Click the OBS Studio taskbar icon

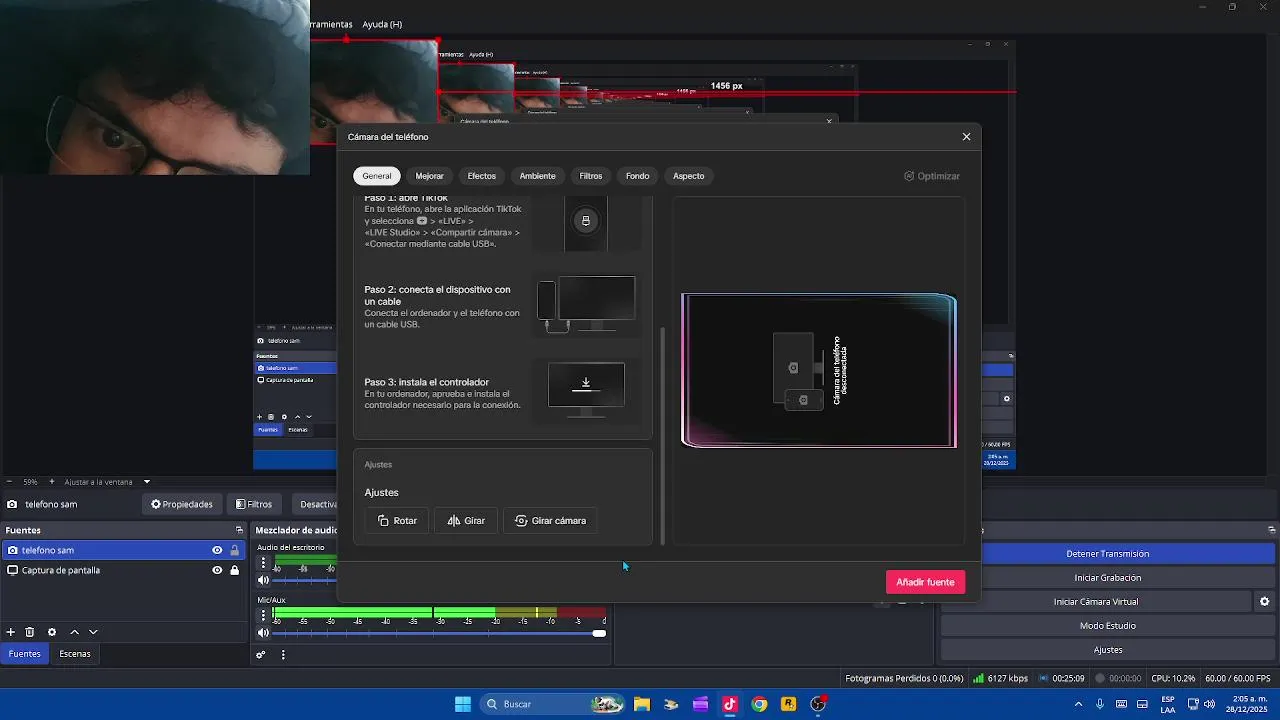(819, 704)
